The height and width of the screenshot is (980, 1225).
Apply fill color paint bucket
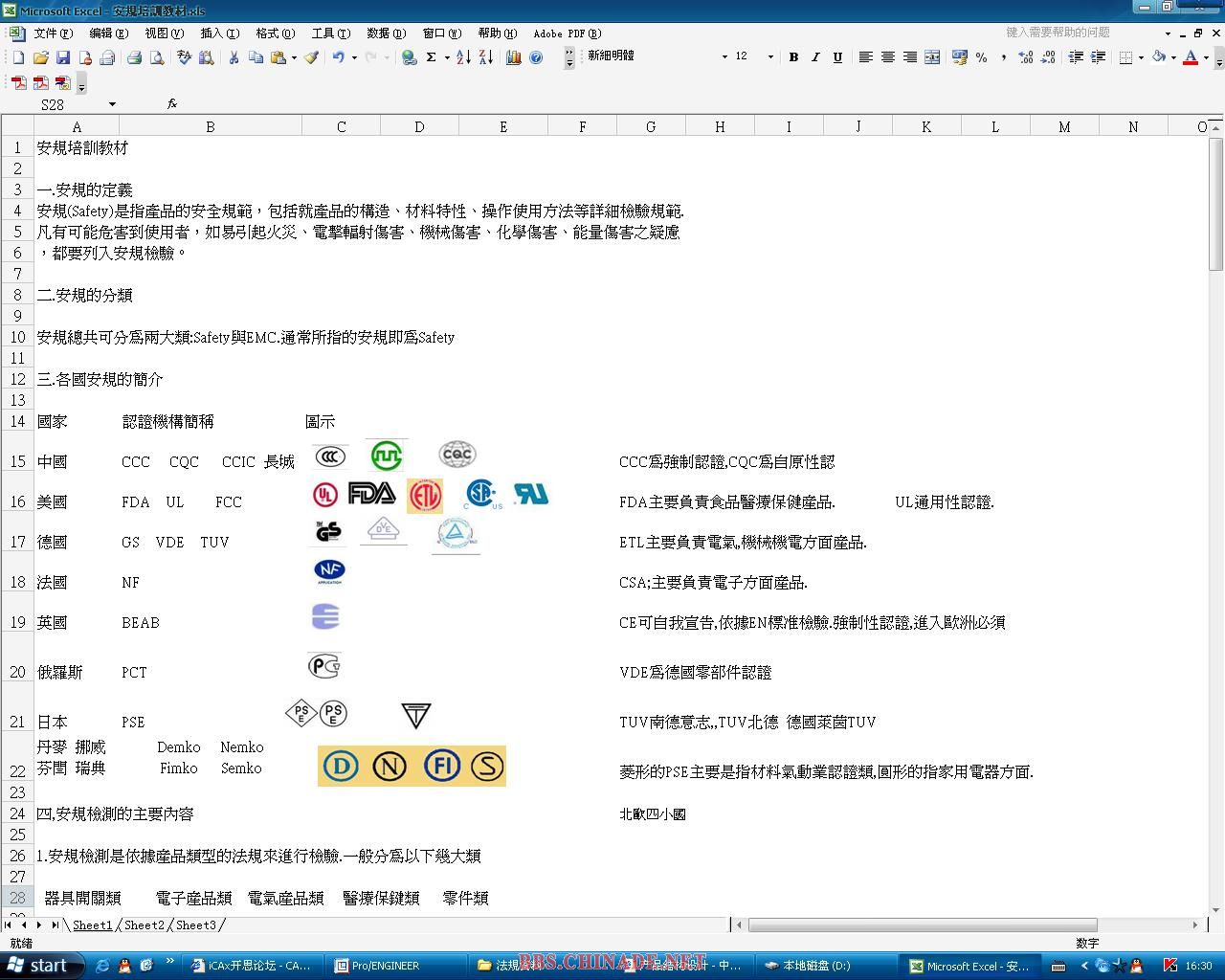tap(1158, 57)
